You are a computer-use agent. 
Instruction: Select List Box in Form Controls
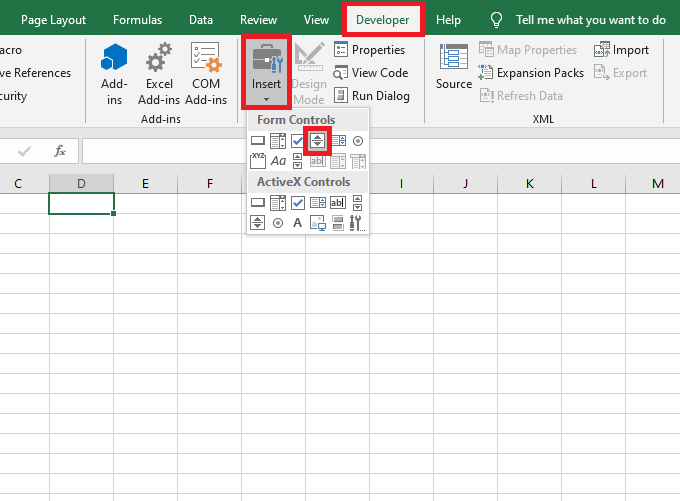click(339, 141)
